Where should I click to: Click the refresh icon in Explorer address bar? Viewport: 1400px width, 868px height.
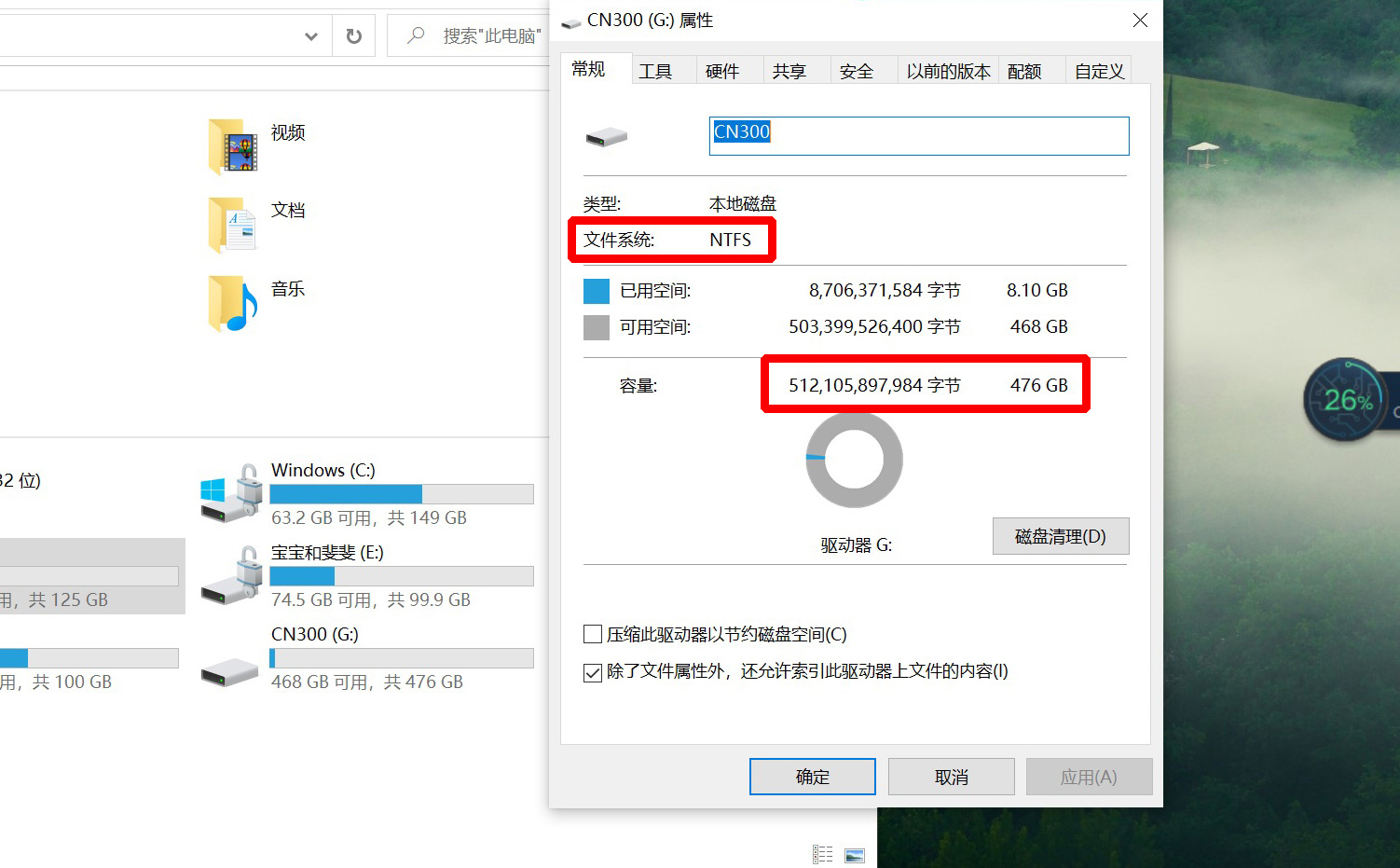(354, 36)
